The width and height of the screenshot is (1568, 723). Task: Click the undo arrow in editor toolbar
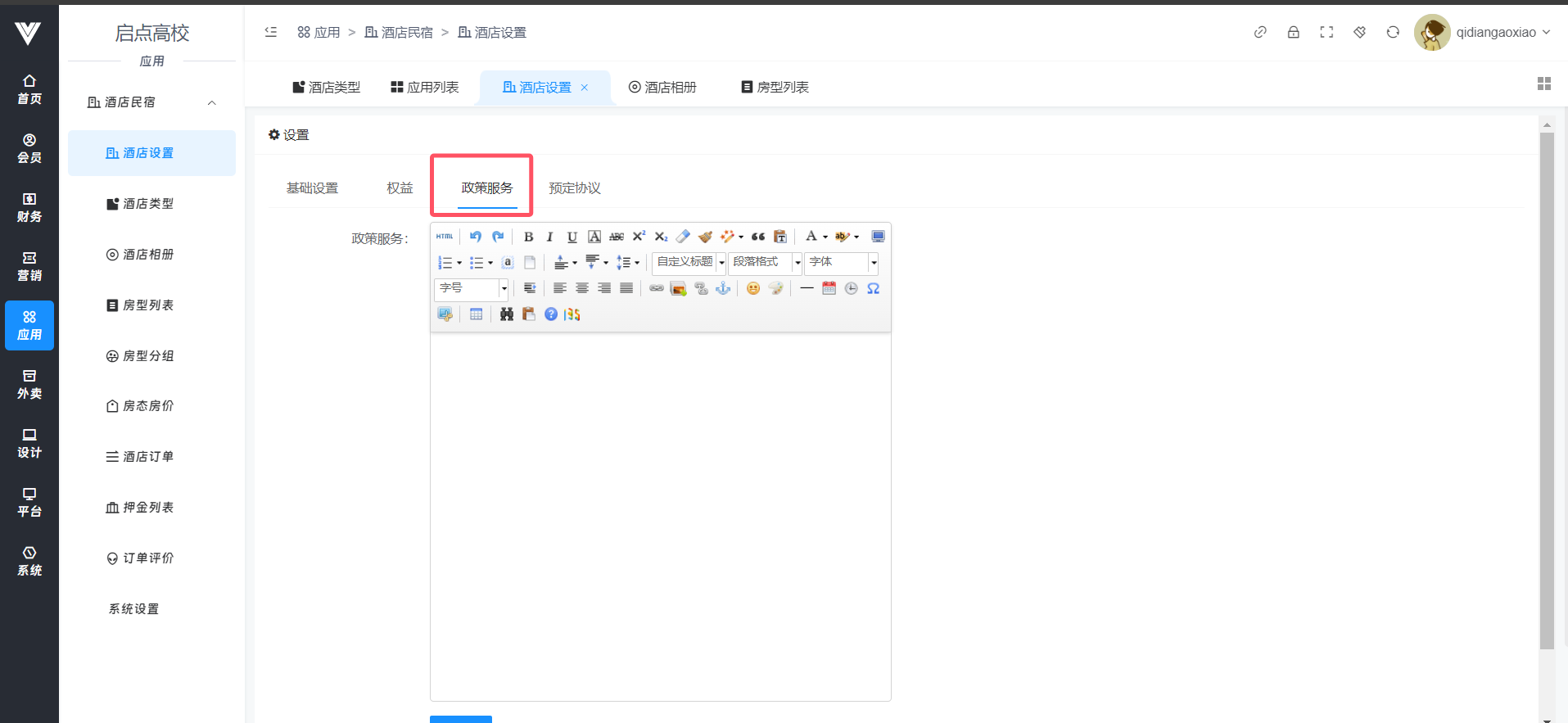[x=476, y=237]
